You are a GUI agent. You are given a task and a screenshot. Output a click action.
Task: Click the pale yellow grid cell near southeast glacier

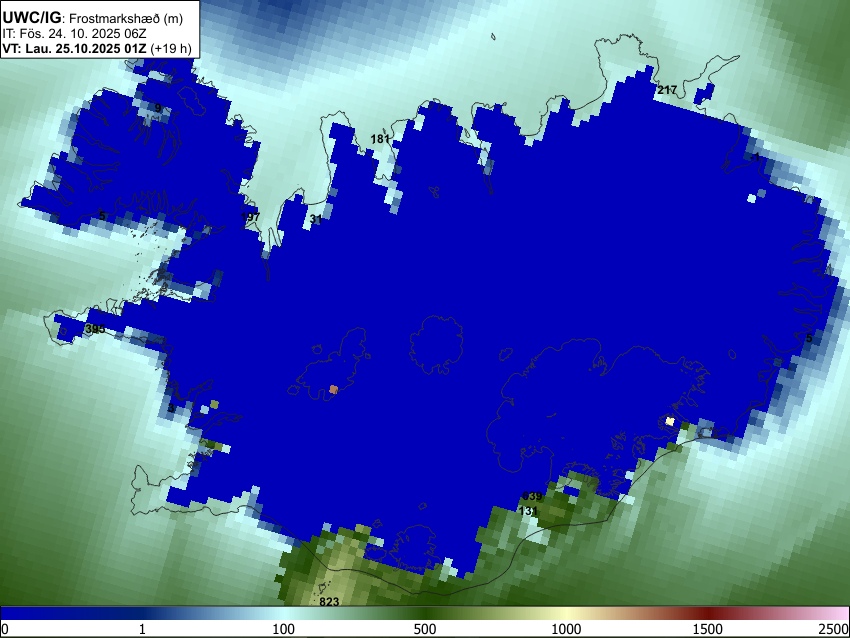coord(670,421)
